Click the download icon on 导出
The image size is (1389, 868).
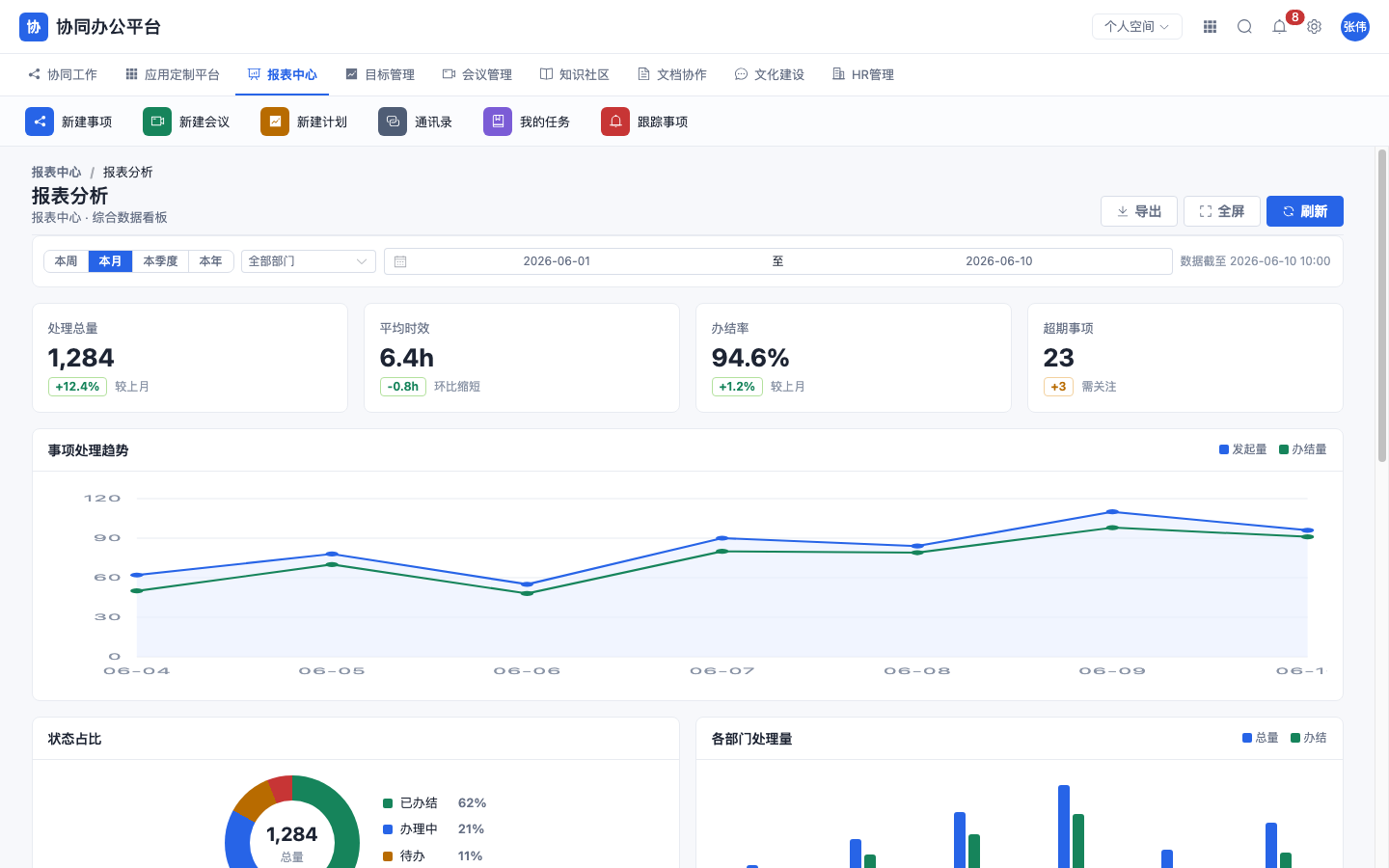pyautogui.click(x=1122, y=211)
